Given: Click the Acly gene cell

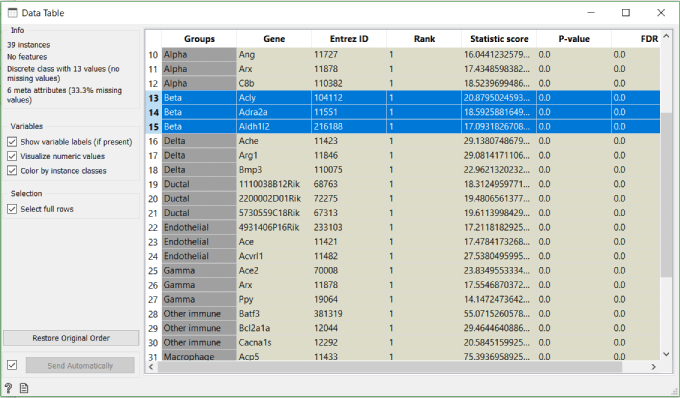Looking at the screenshot, I should [274, 98].
